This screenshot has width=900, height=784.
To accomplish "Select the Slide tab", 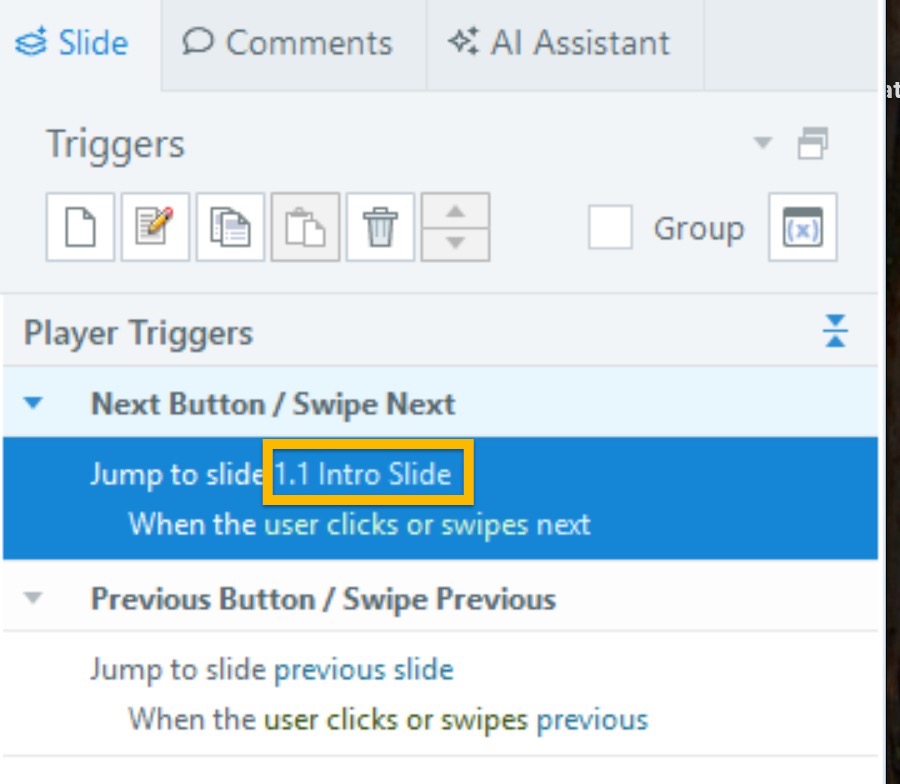I will pos(73,43).
